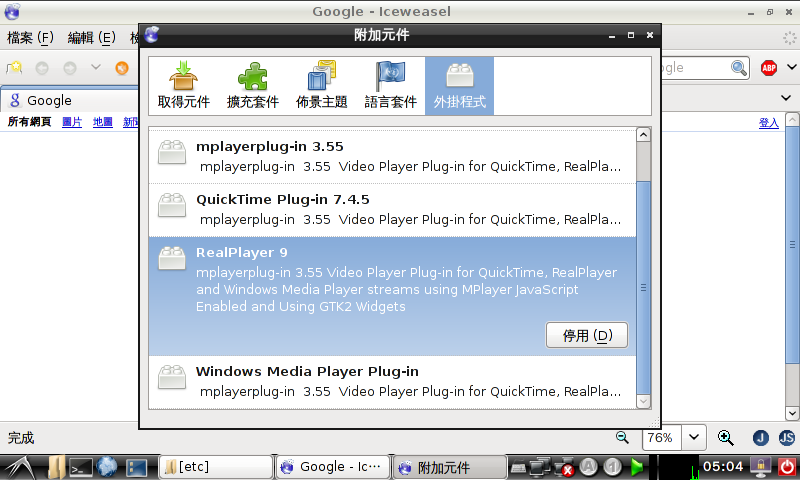Click the network tray icon with red X
This screenshot has height=480, width=800.
(564, 467)
